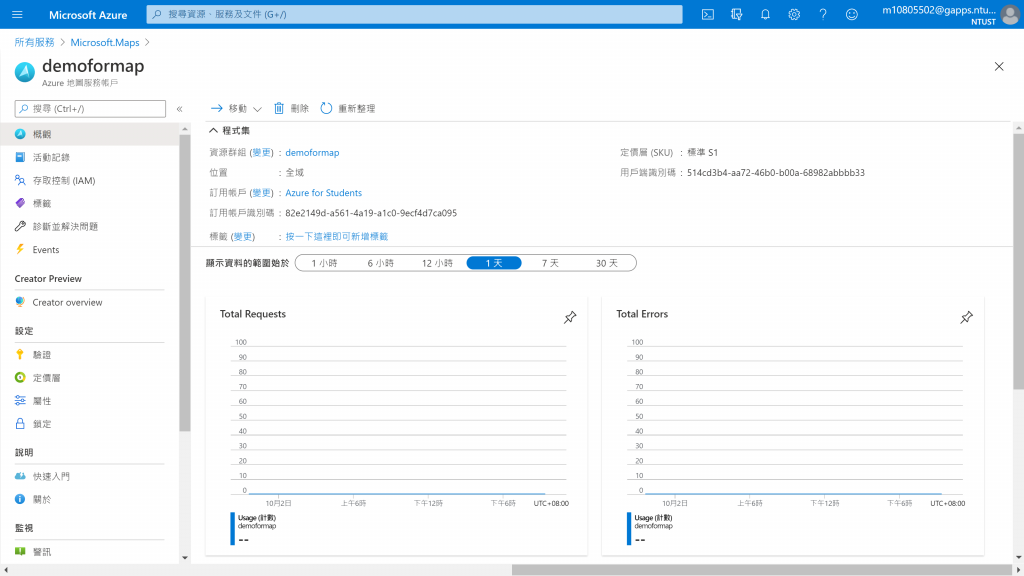Select the 30 天 time range
The height and width of the screenshot is (576, 1024).
607,263
